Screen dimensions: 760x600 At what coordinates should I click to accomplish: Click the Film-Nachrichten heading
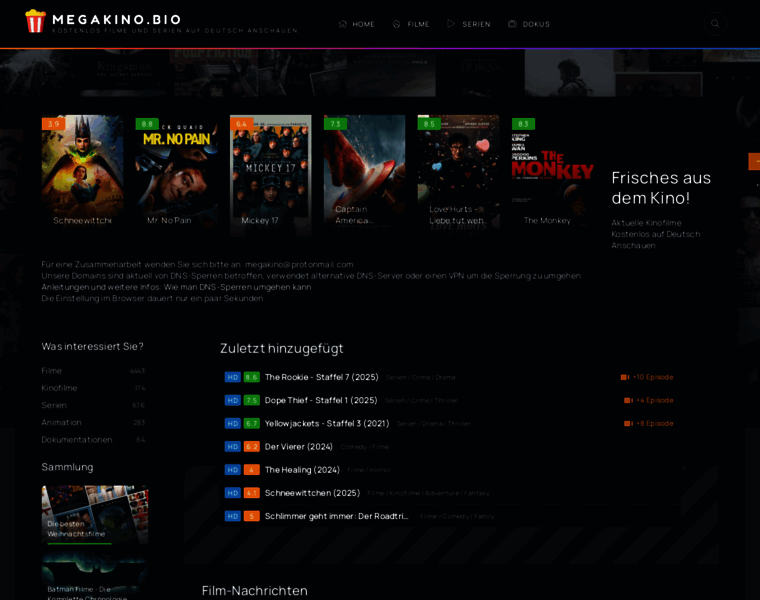pos(254,591)
